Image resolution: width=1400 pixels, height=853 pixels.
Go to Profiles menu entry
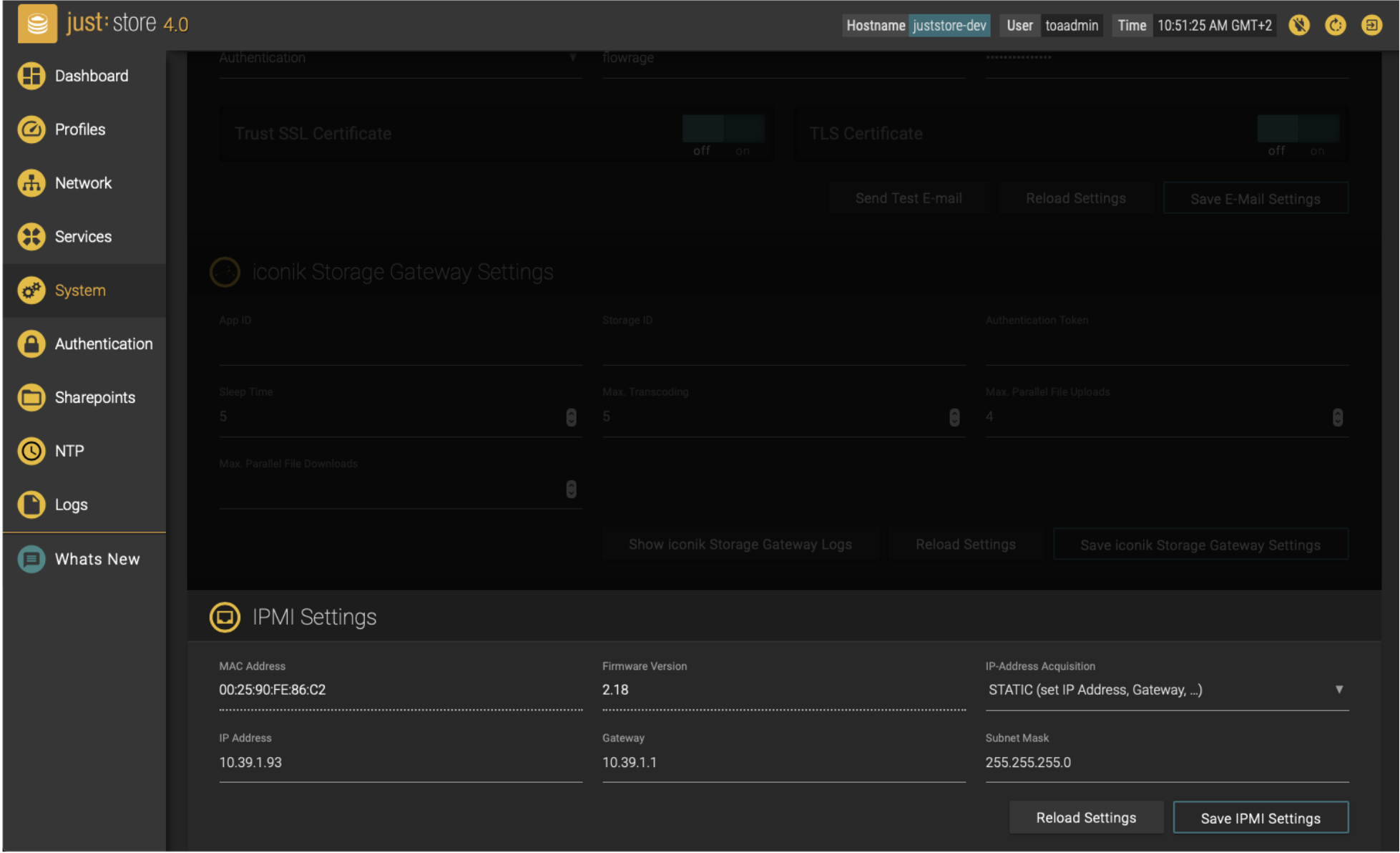pyautogui.click(x=85, y=130)
